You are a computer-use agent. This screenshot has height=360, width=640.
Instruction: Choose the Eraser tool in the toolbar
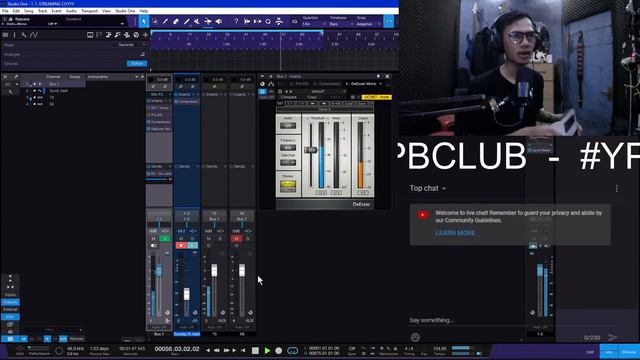point(176,22)
